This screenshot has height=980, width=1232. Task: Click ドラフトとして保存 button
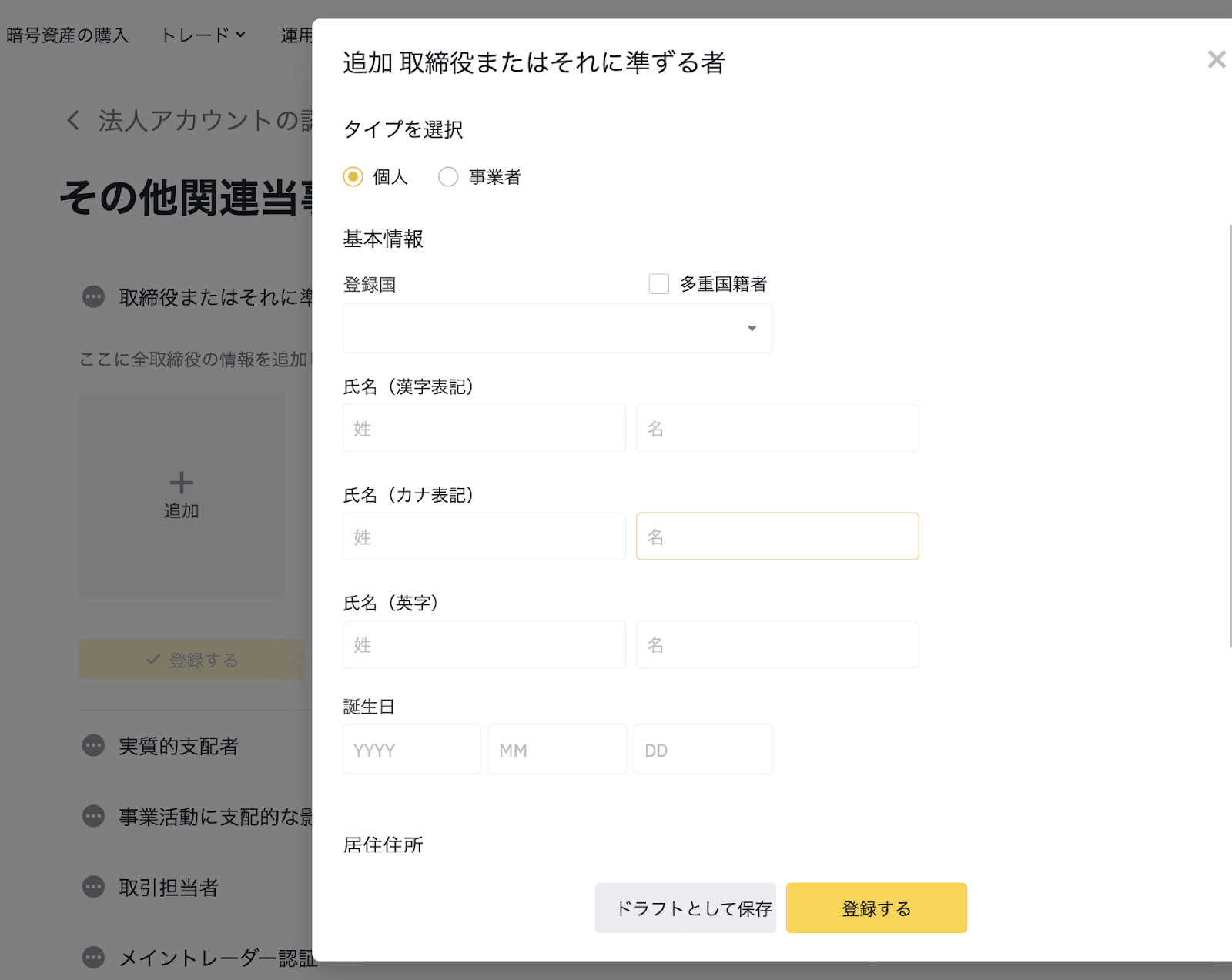click(x=685, y=908)
